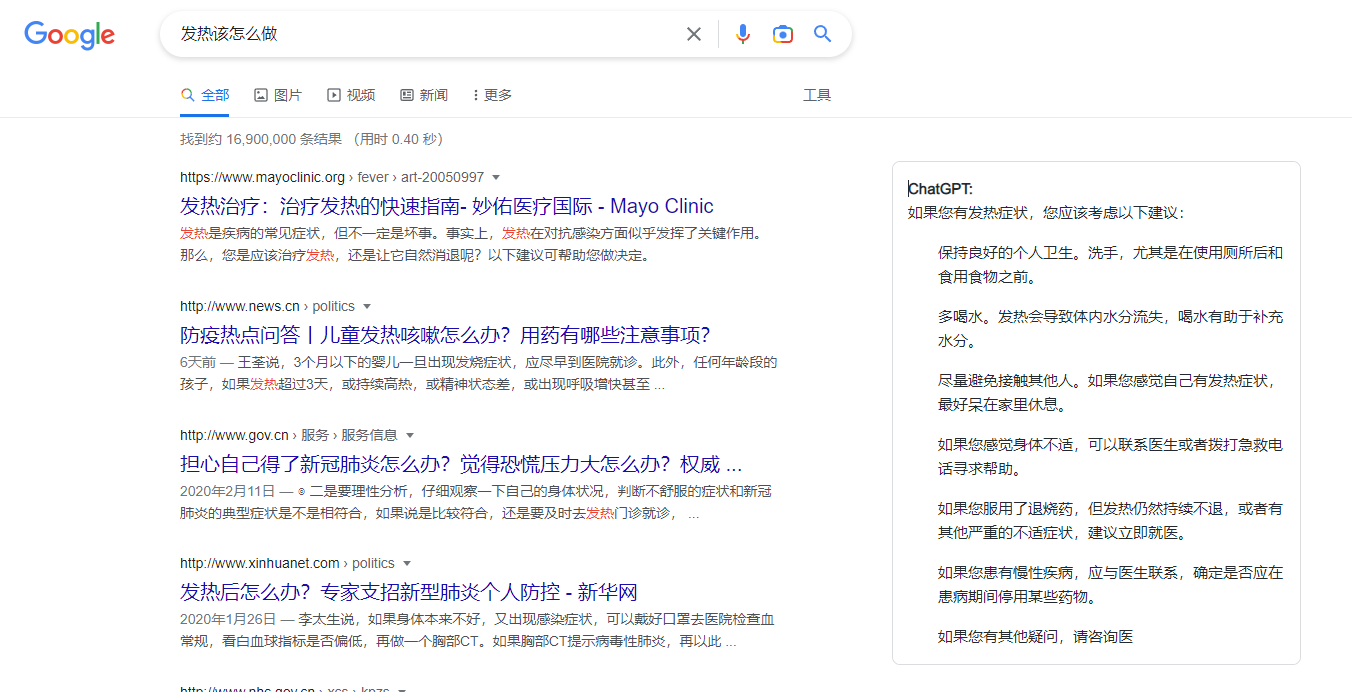Click the Google logo
This screenshot has width=1352, height=692.
(x=70, y=35)
